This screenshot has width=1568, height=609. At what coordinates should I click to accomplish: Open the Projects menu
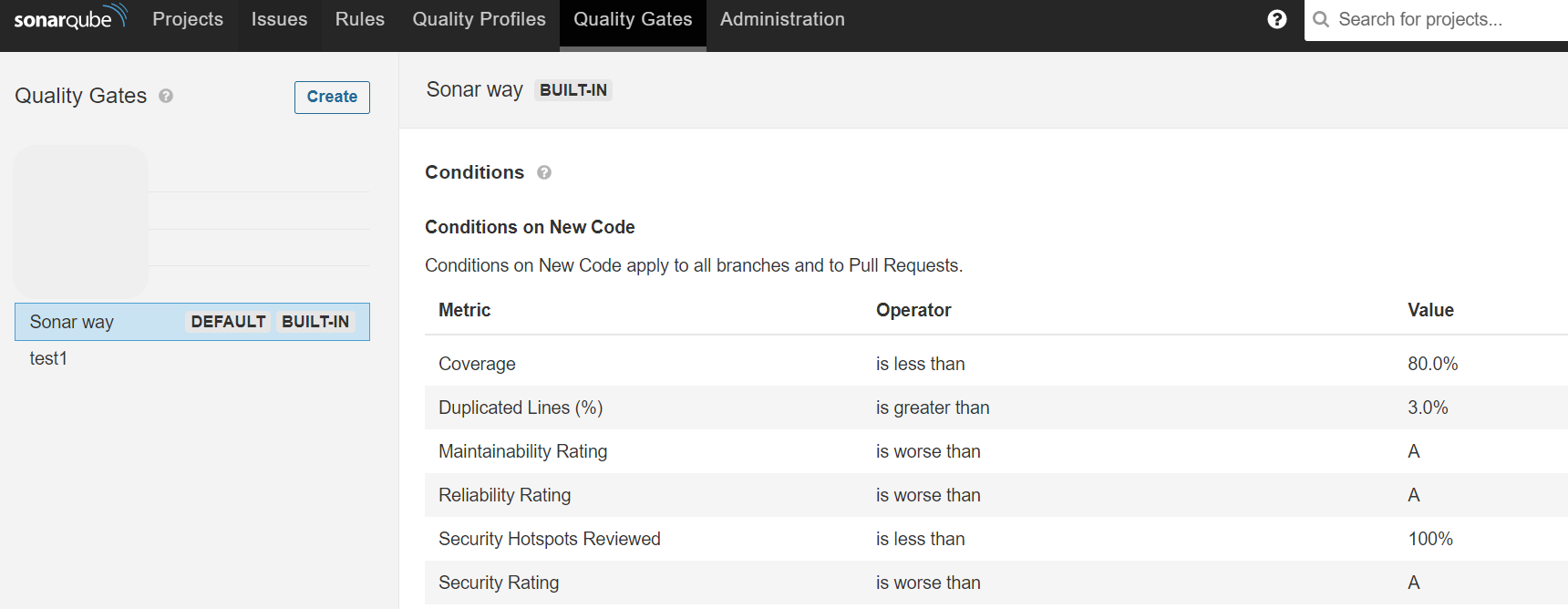pyautogui.click(x=188, y=19)
